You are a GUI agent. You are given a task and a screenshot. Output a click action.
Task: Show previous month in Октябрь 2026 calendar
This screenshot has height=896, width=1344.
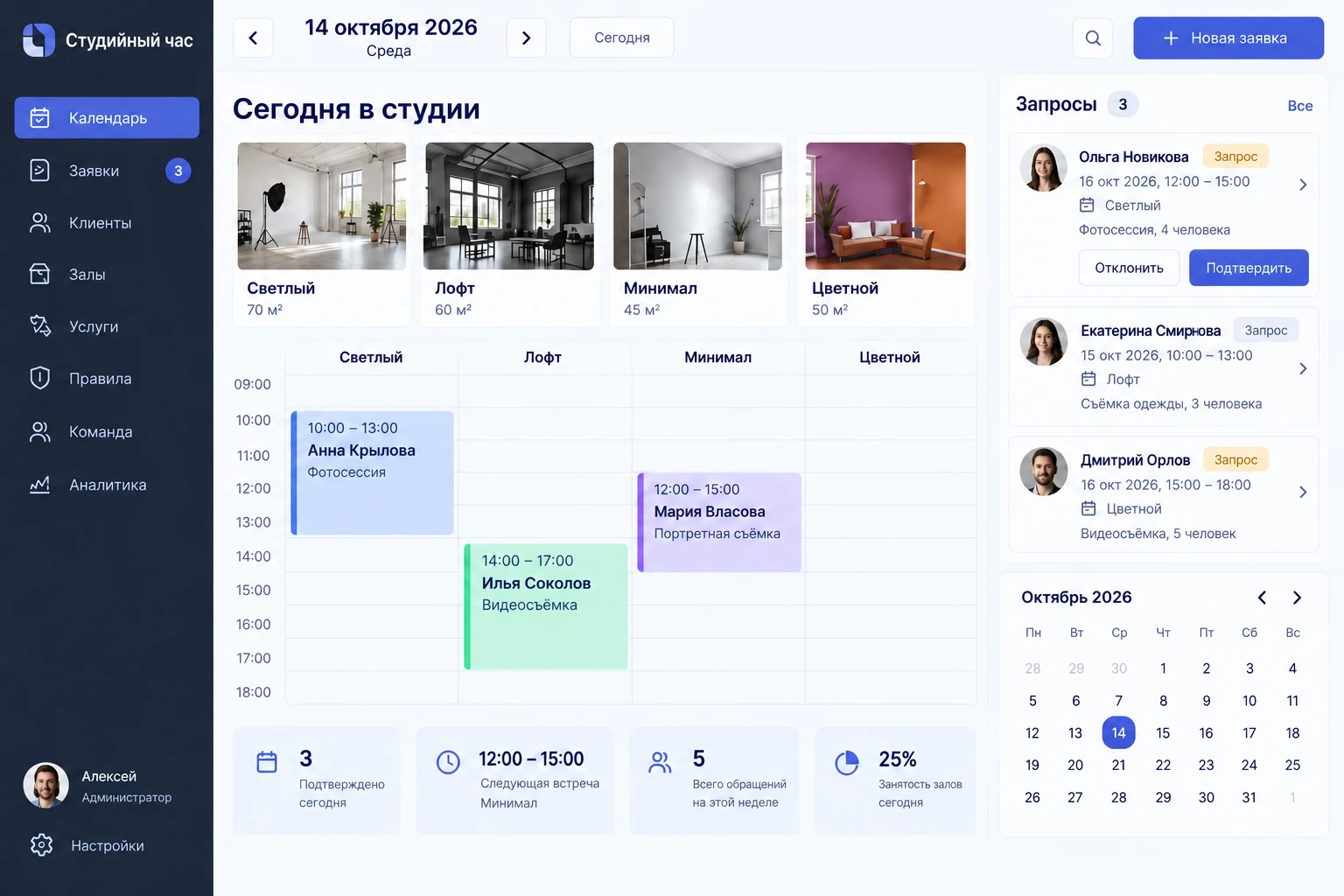[x=1262, y=598]
